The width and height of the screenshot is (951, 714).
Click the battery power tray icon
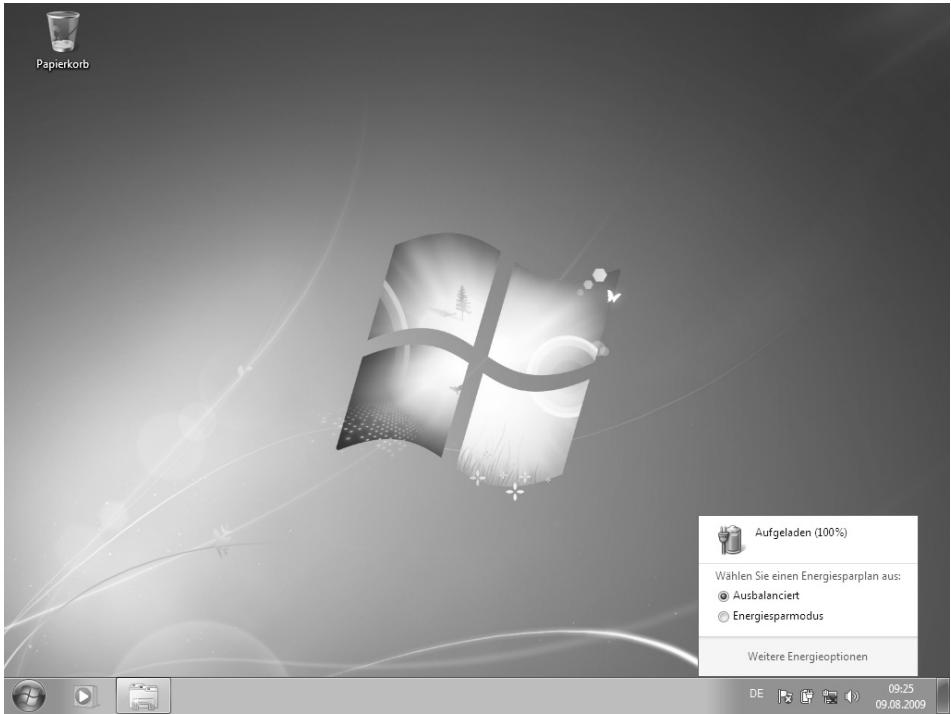(807, 696)
